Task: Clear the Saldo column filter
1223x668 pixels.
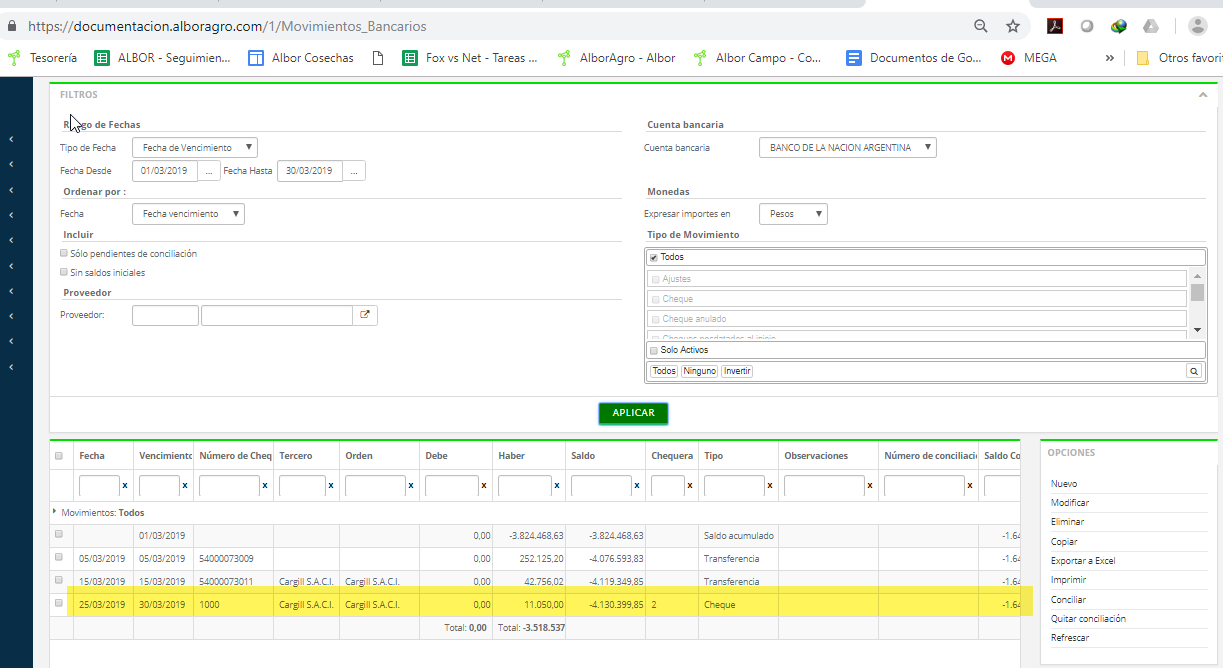Action: (636, 486)
